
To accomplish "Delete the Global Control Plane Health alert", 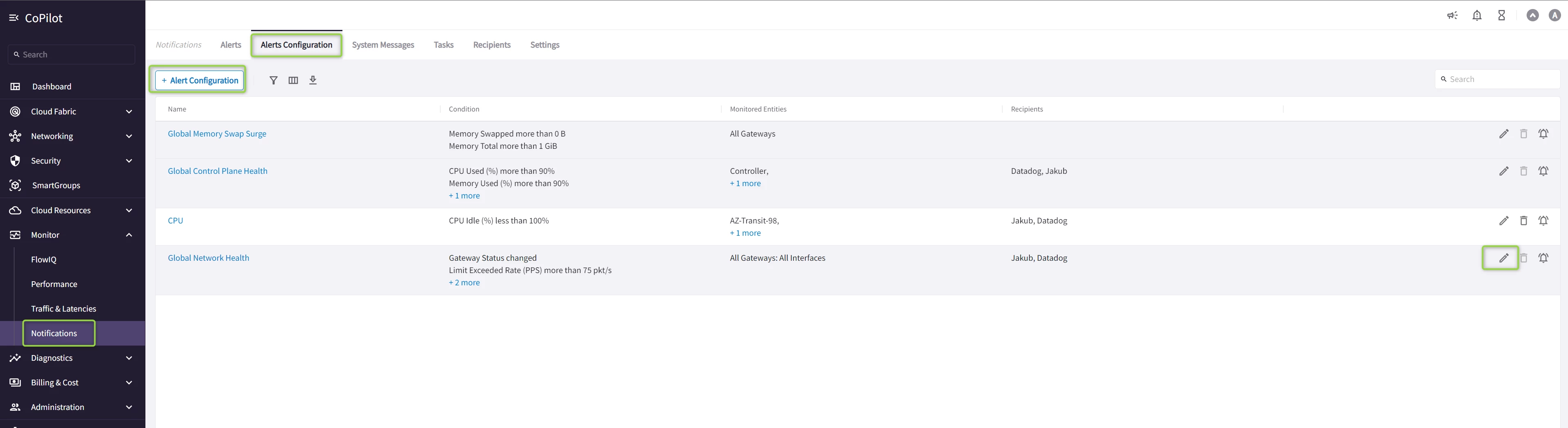I will tap(1524, 171).
